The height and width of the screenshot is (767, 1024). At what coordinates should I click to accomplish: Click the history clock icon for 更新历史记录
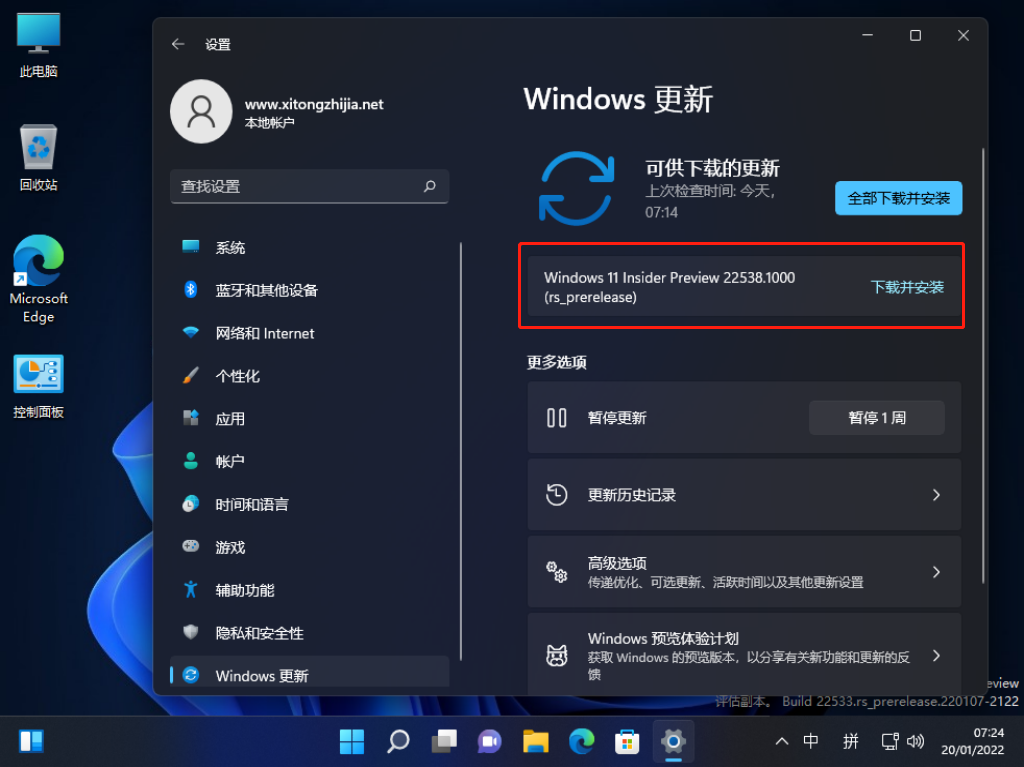[x=556, y=495]
